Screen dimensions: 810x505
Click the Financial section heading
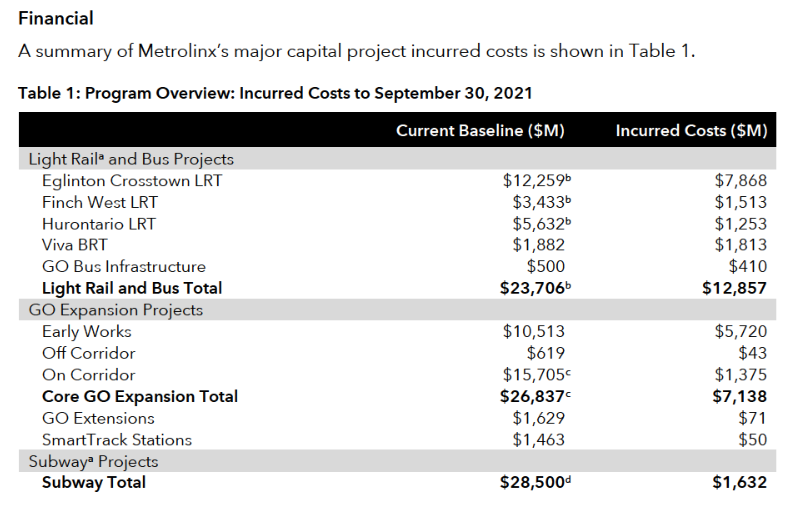(x=56, y=18)
